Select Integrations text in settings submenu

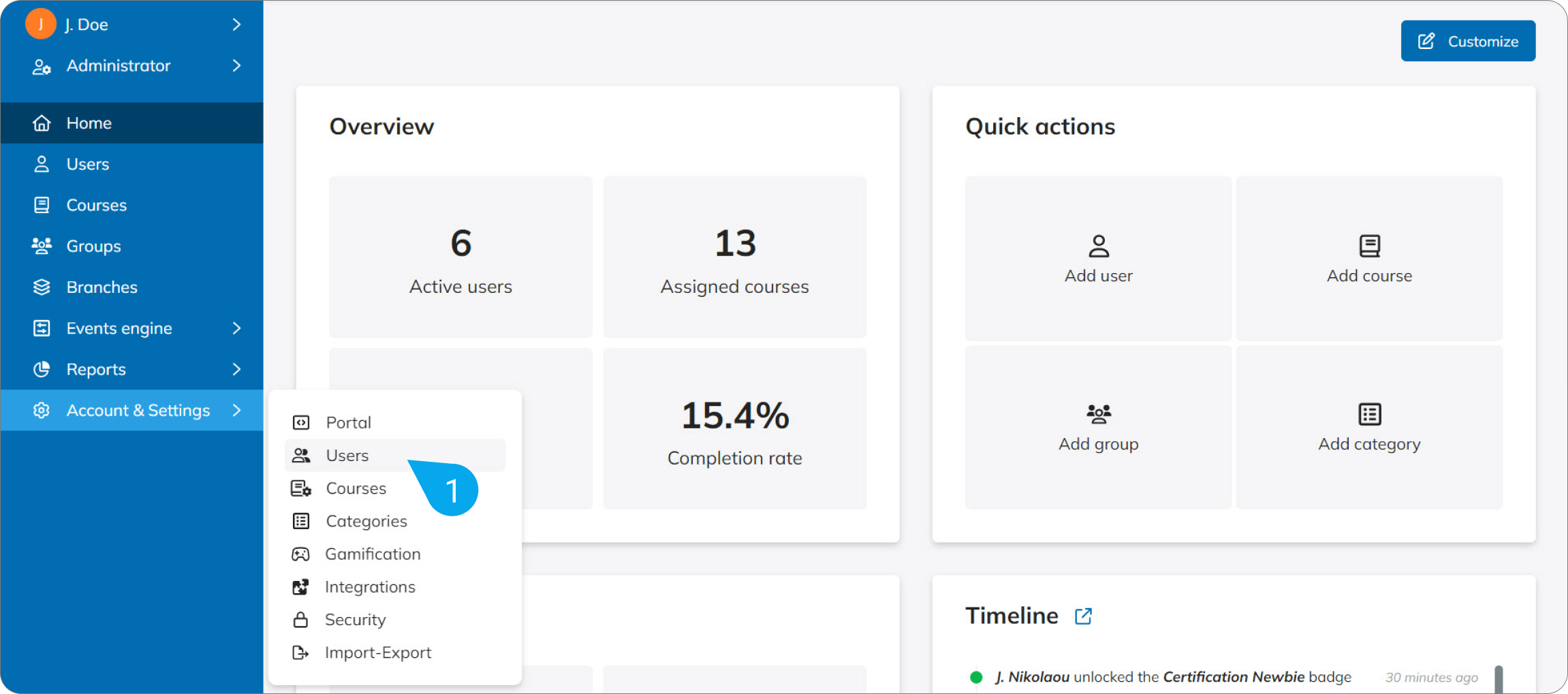pyautogui.click(x=370, y=587)
